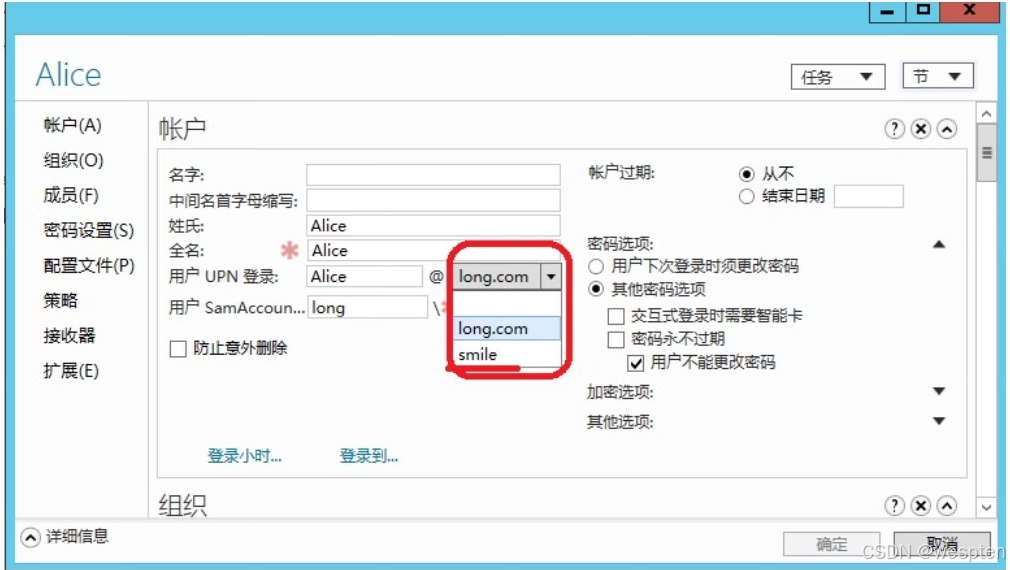Choose long.com in UPN suffix list

tap(506, 328)
